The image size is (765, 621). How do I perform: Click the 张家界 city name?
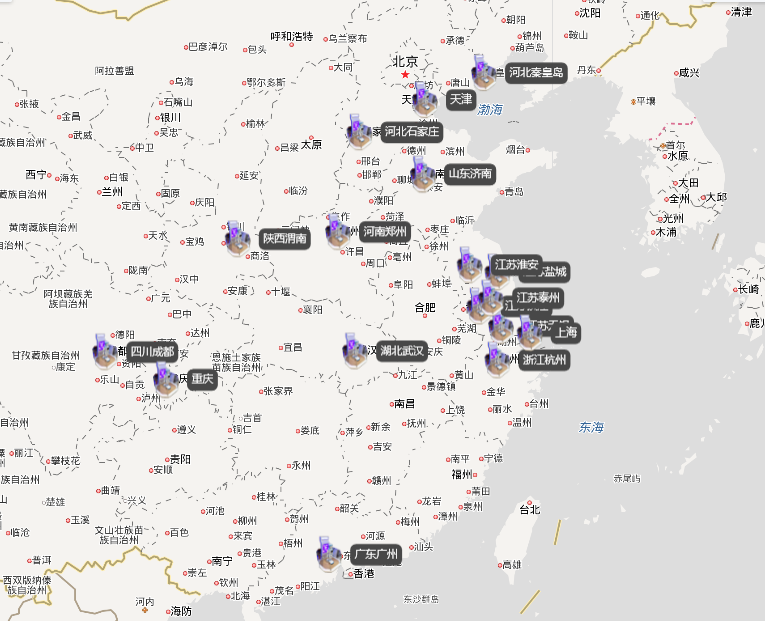tap(278, 391)
